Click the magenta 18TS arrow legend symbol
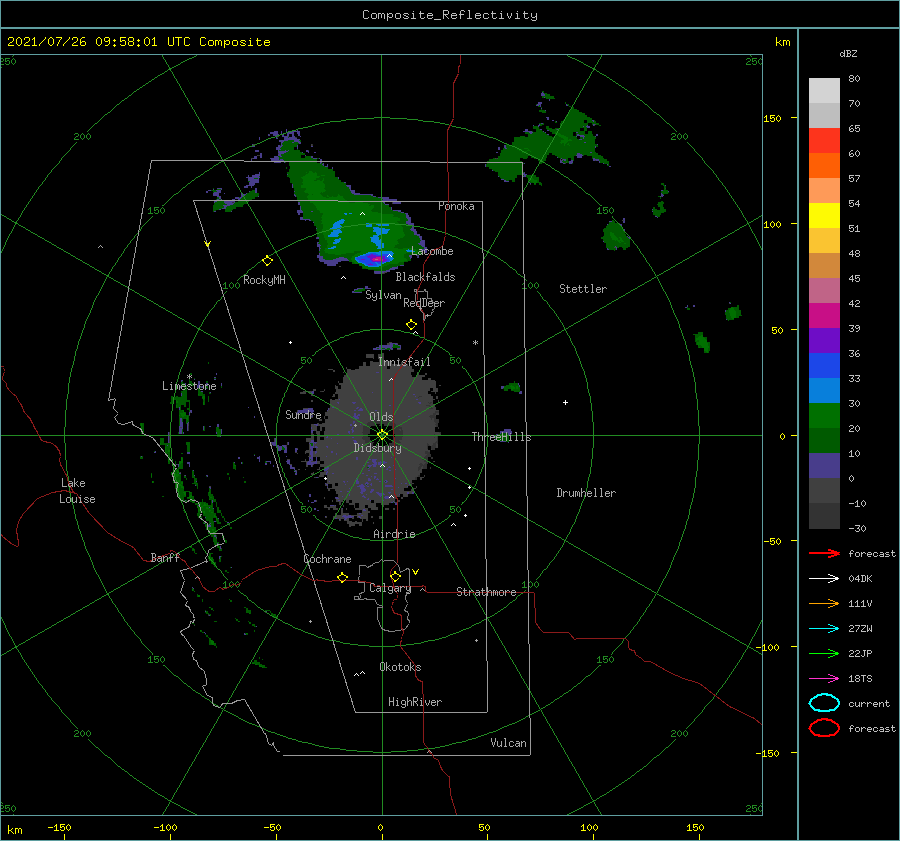Image resolution: width=900 pixels, height=841 pixels. (824, 679)
